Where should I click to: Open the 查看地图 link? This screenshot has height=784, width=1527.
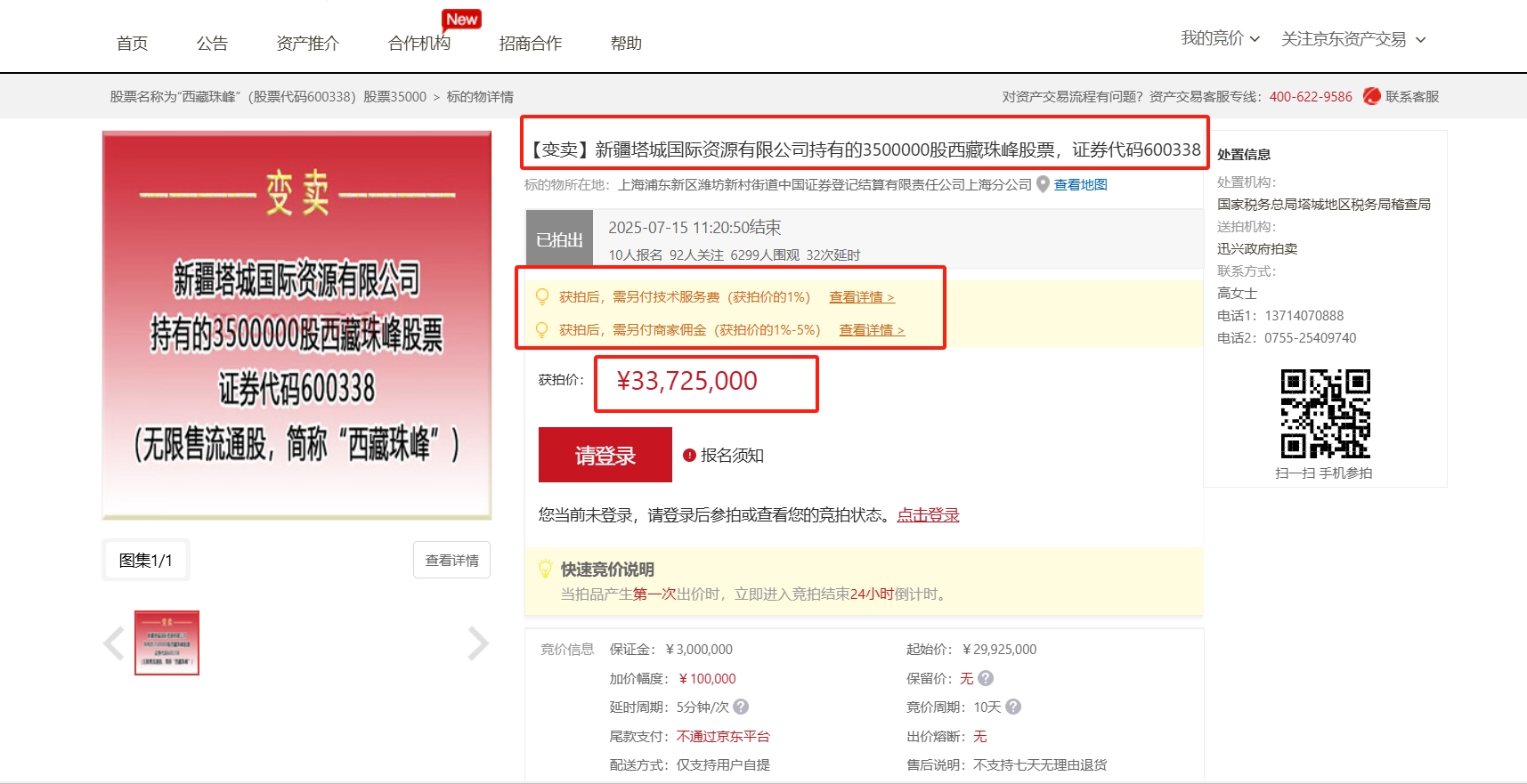1081,184
